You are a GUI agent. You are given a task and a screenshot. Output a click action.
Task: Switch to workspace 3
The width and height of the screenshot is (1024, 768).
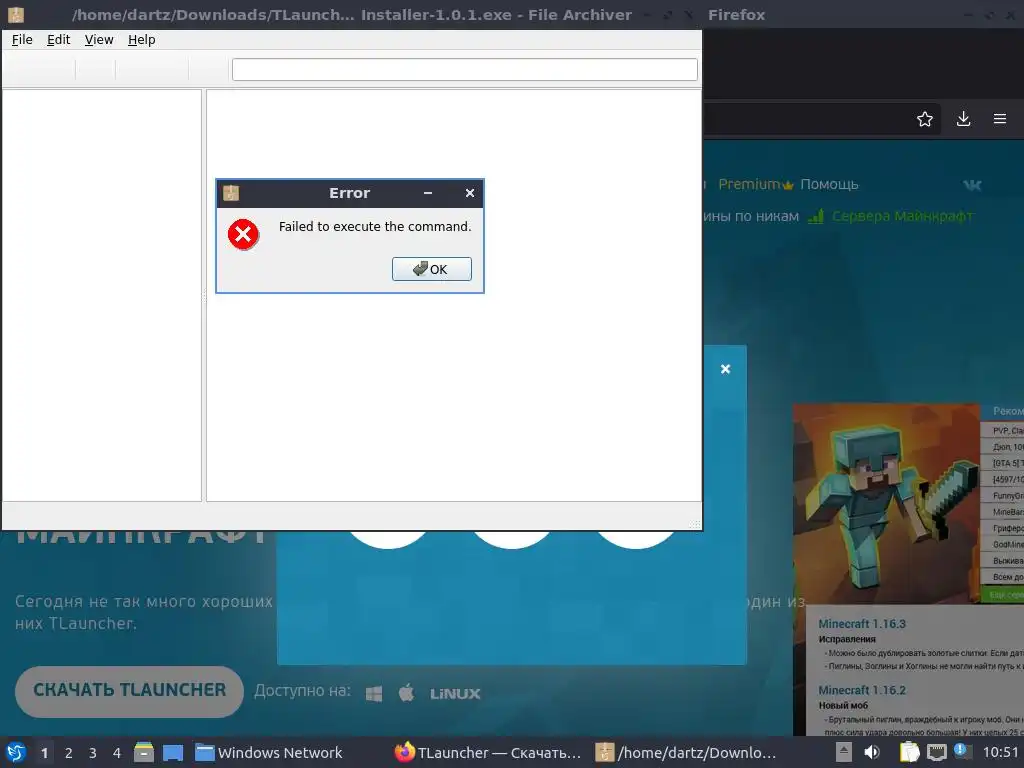pyautogui.click(x=93, y=753)
